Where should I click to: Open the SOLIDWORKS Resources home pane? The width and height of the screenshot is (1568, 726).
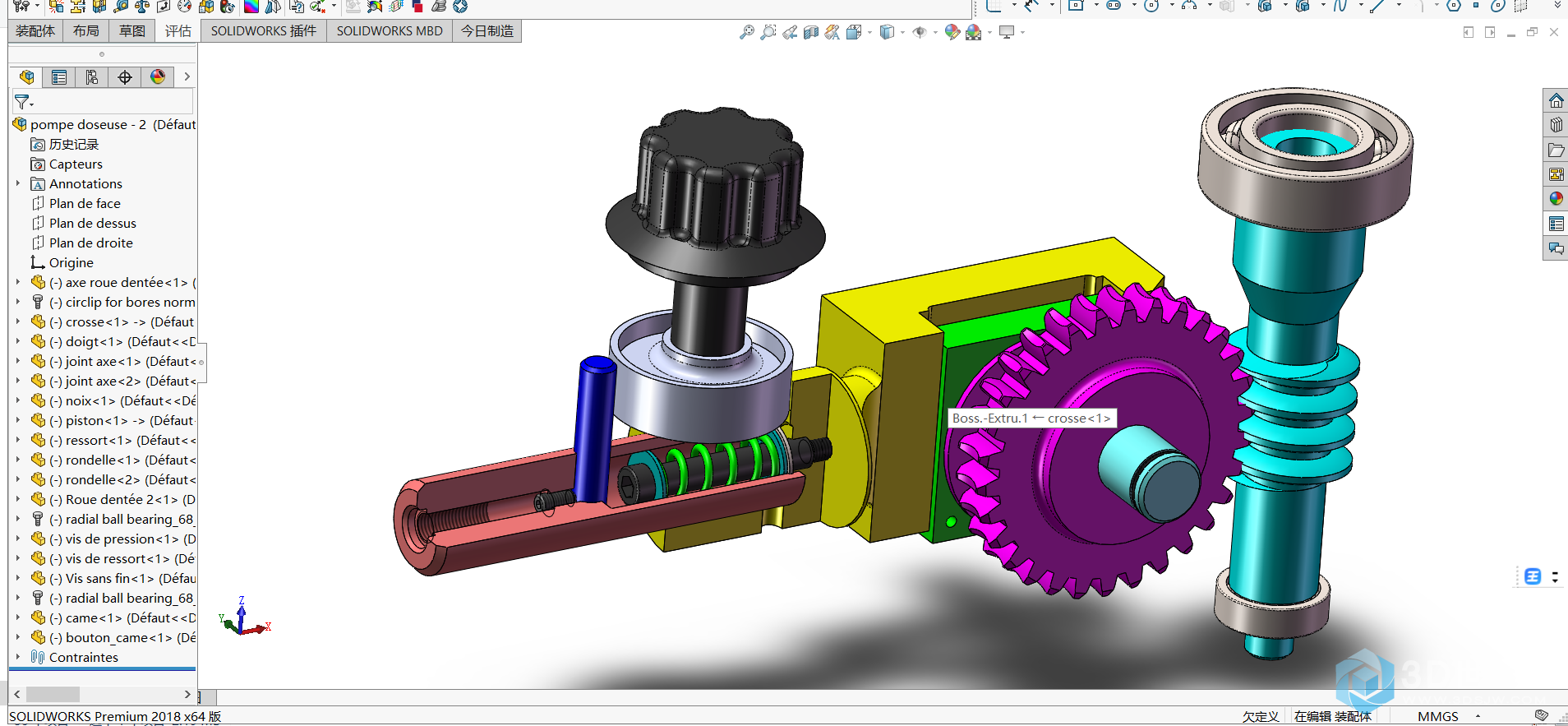point(1556,100)
